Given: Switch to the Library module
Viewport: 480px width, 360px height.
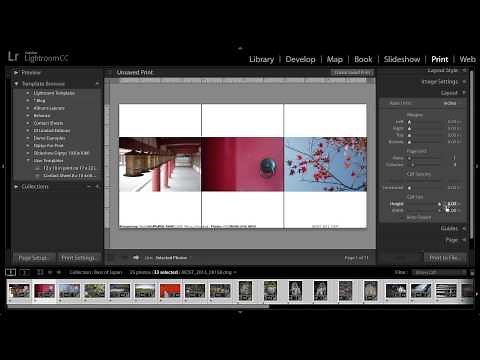Looking at the screenshot, I should (x=262, y=59).
